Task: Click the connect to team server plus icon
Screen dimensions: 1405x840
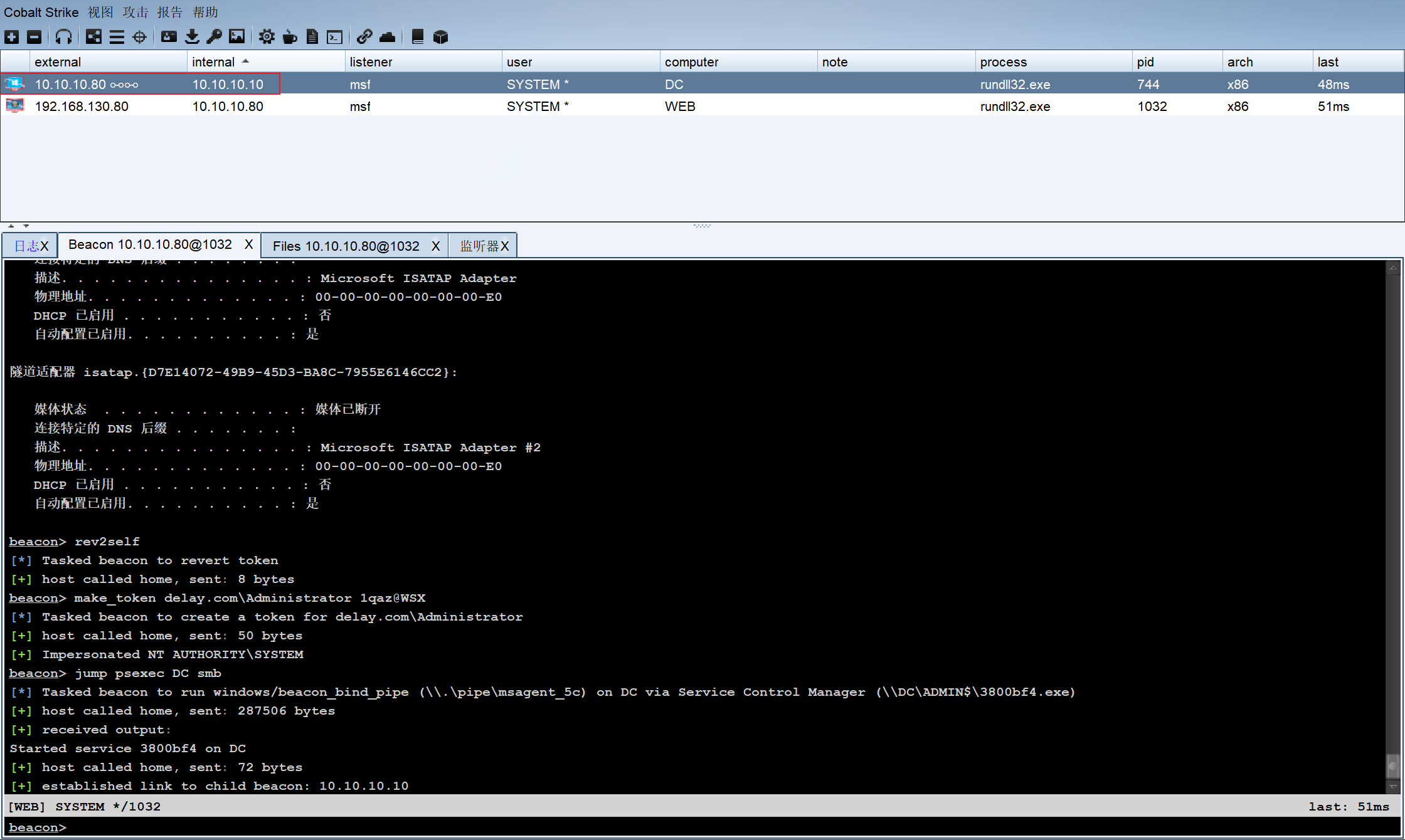Action: 12,37
